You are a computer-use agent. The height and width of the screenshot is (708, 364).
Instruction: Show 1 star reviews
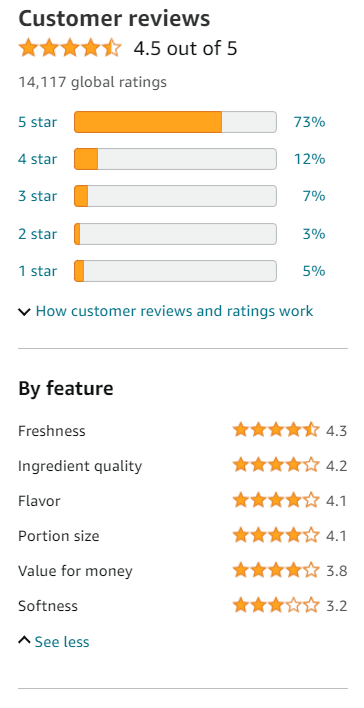point(37,271)
